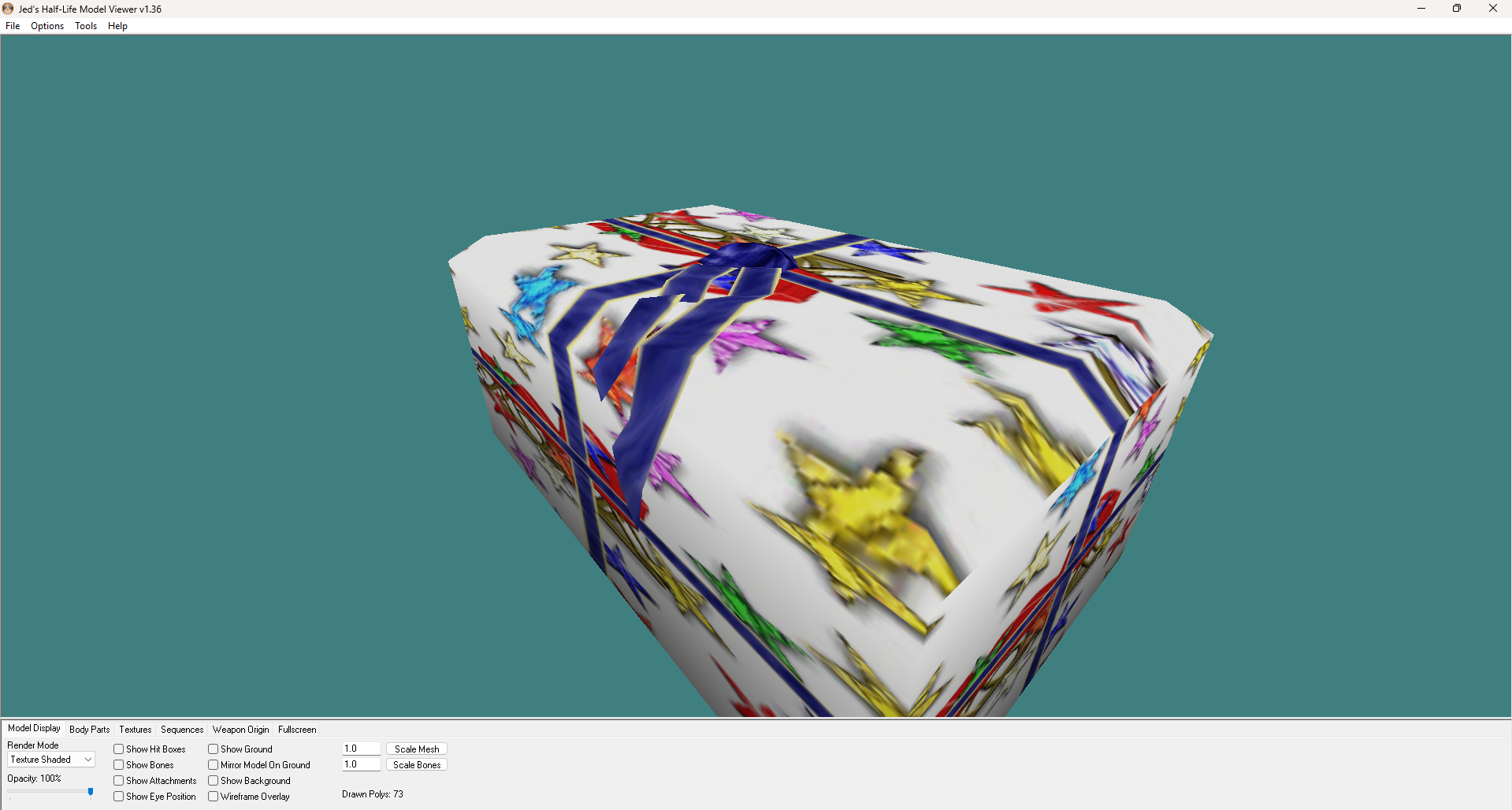1512x810 pixels.
Task: Expand the Render Mode dropdown
Action: point(51,760)
